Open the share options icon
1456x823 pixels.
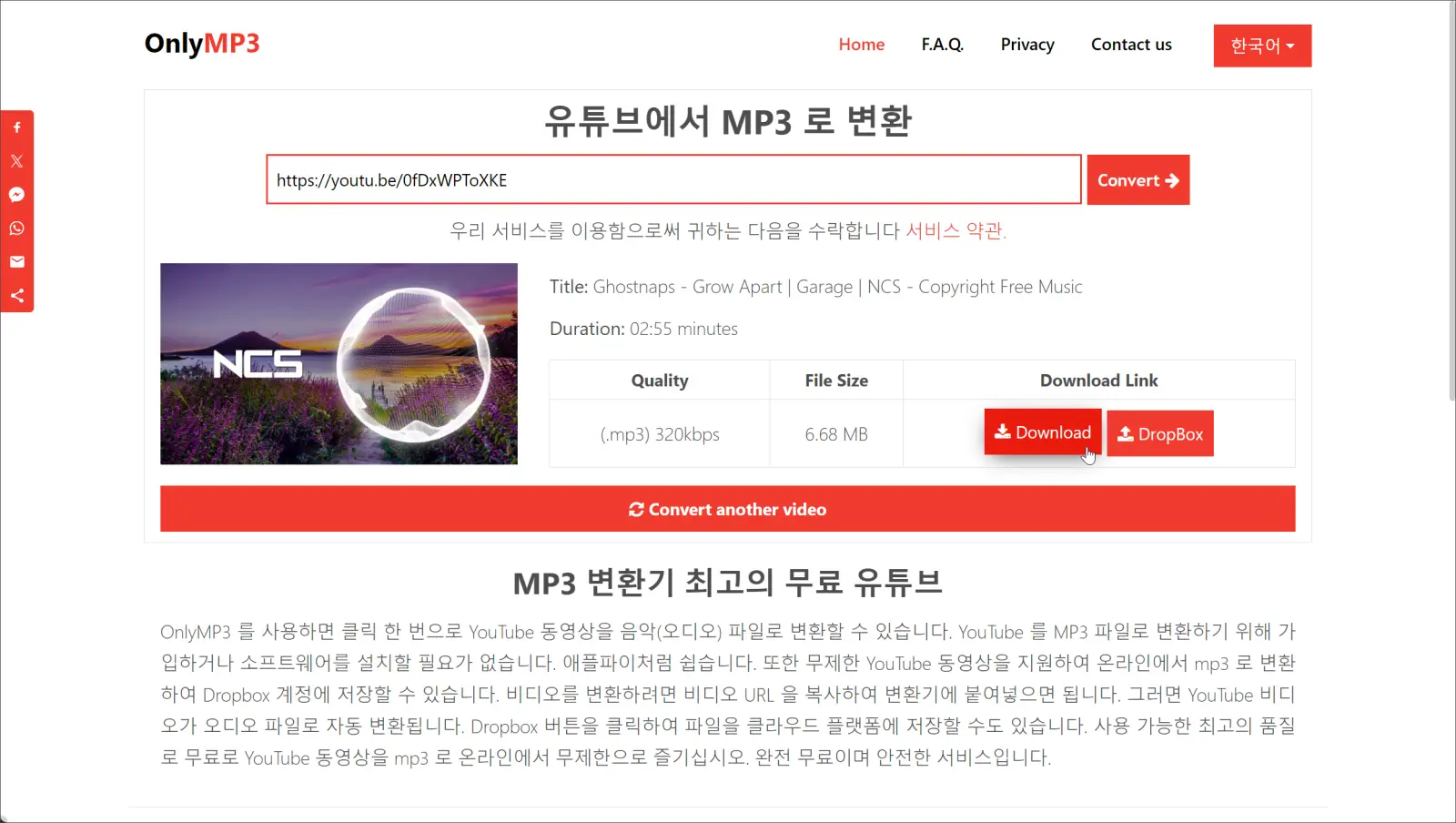point(16,295)
